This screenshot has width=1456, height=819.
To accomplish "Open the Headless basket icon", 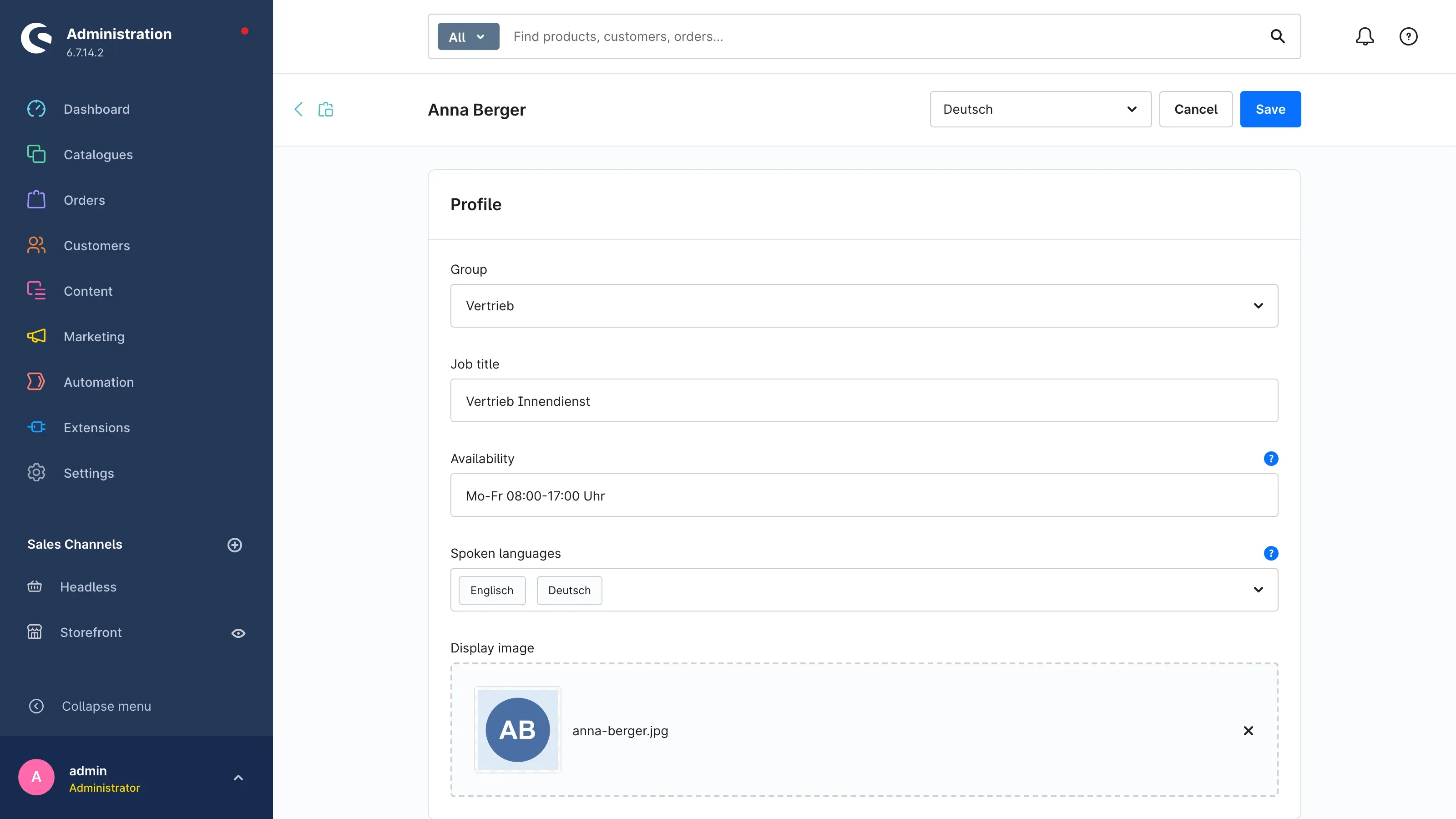I will 35,586.
